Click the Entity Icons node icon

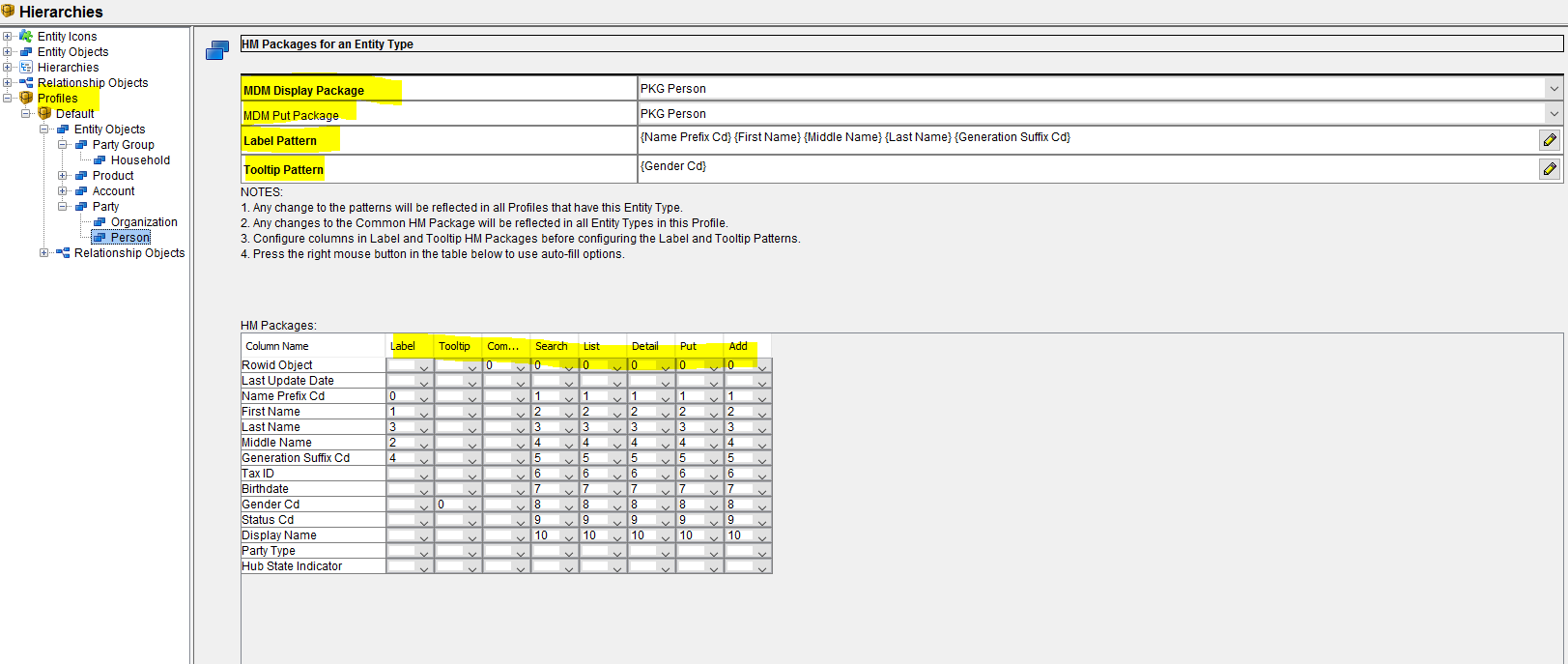pyautogui.click(x=26, y=37)
